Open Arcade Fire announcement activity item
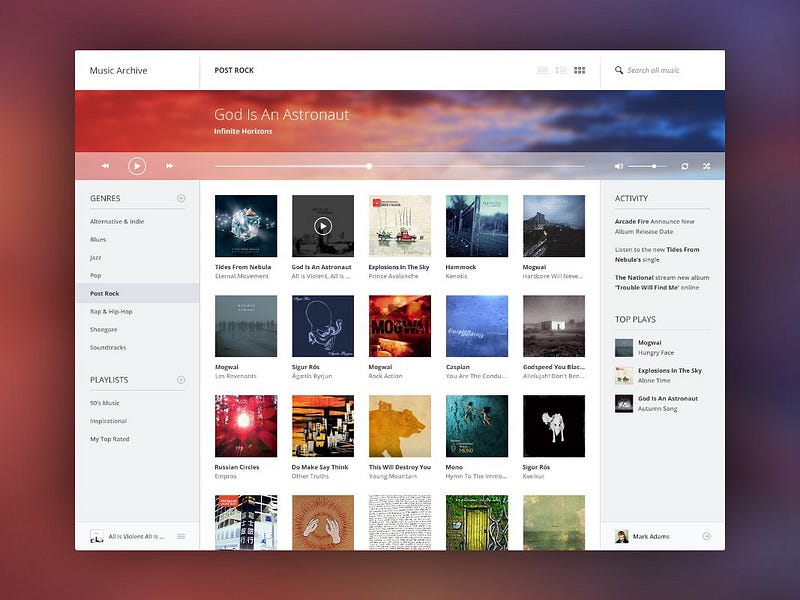This screenshot has height=600, width=800. click(655, 227)
